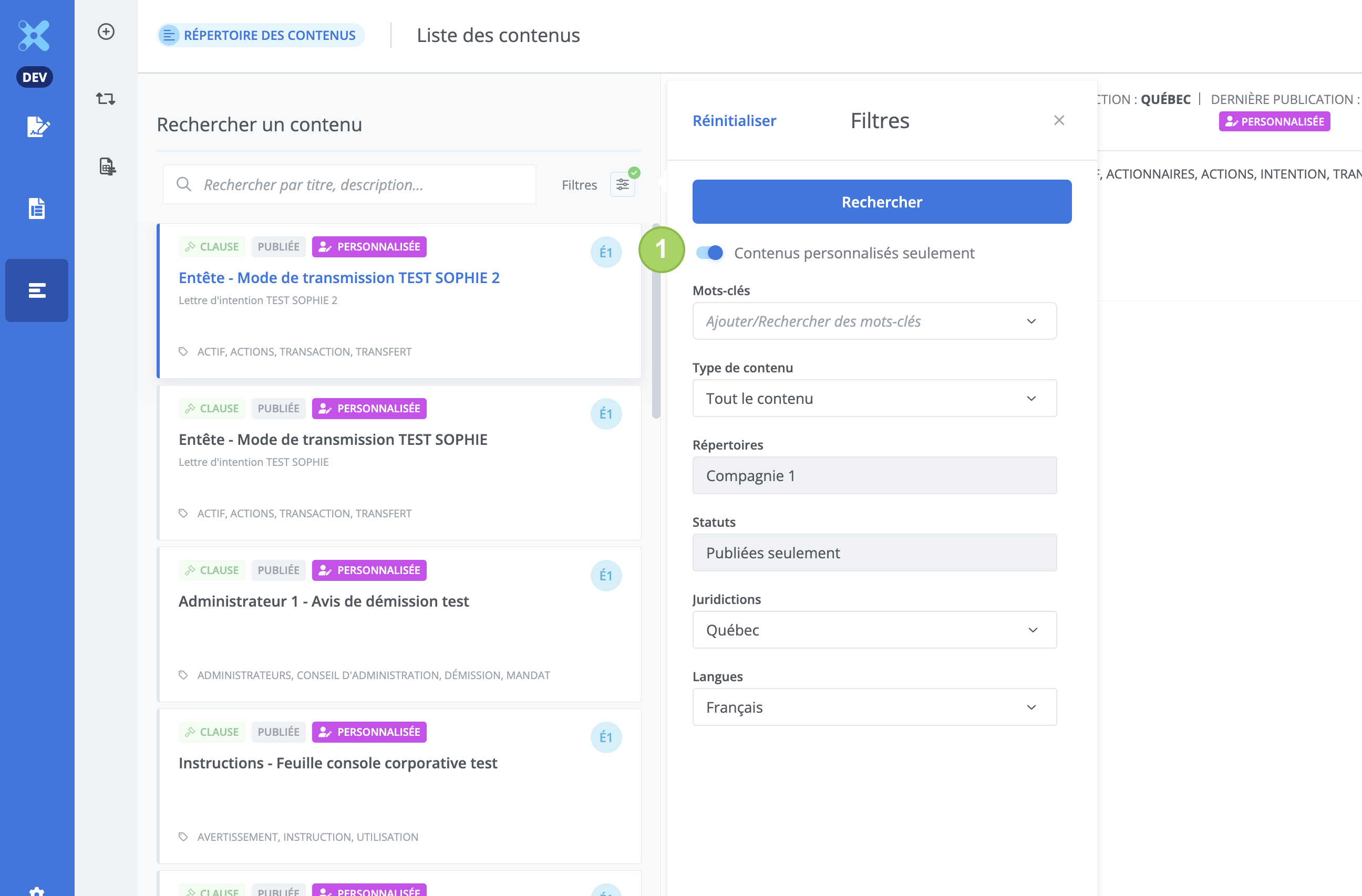Click the X logo at top left

pyautogui.click(x=34, y=36)
